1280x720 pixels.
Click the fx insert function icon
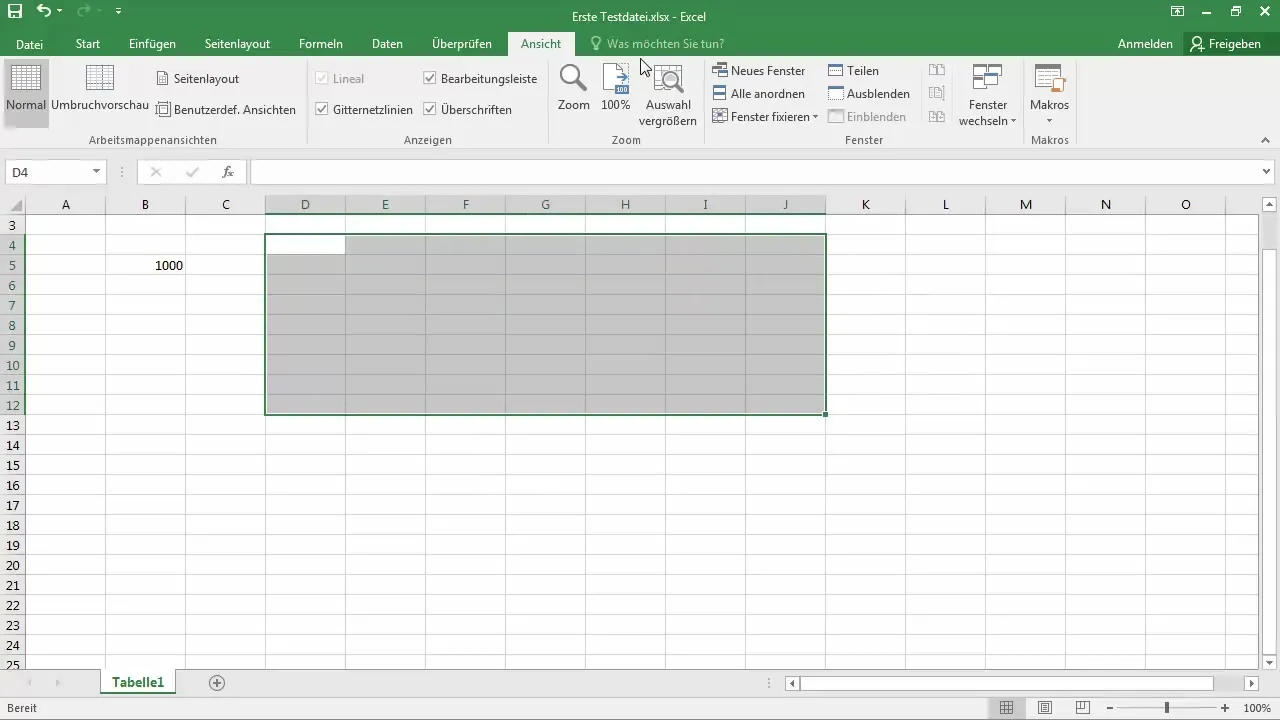[228, 172]
